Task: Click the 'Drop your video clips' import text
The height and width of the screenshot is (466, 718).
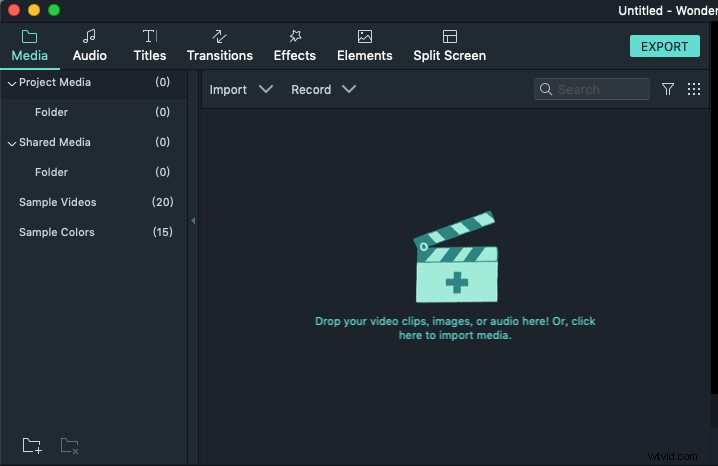Action: (455, 328)
